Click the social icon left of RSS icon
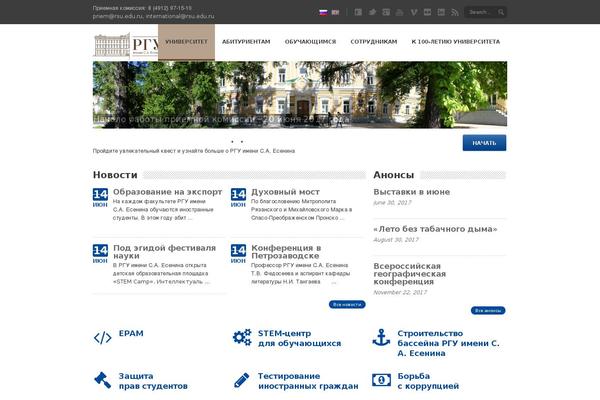This screenshot has height=400, width=600. 441,12
